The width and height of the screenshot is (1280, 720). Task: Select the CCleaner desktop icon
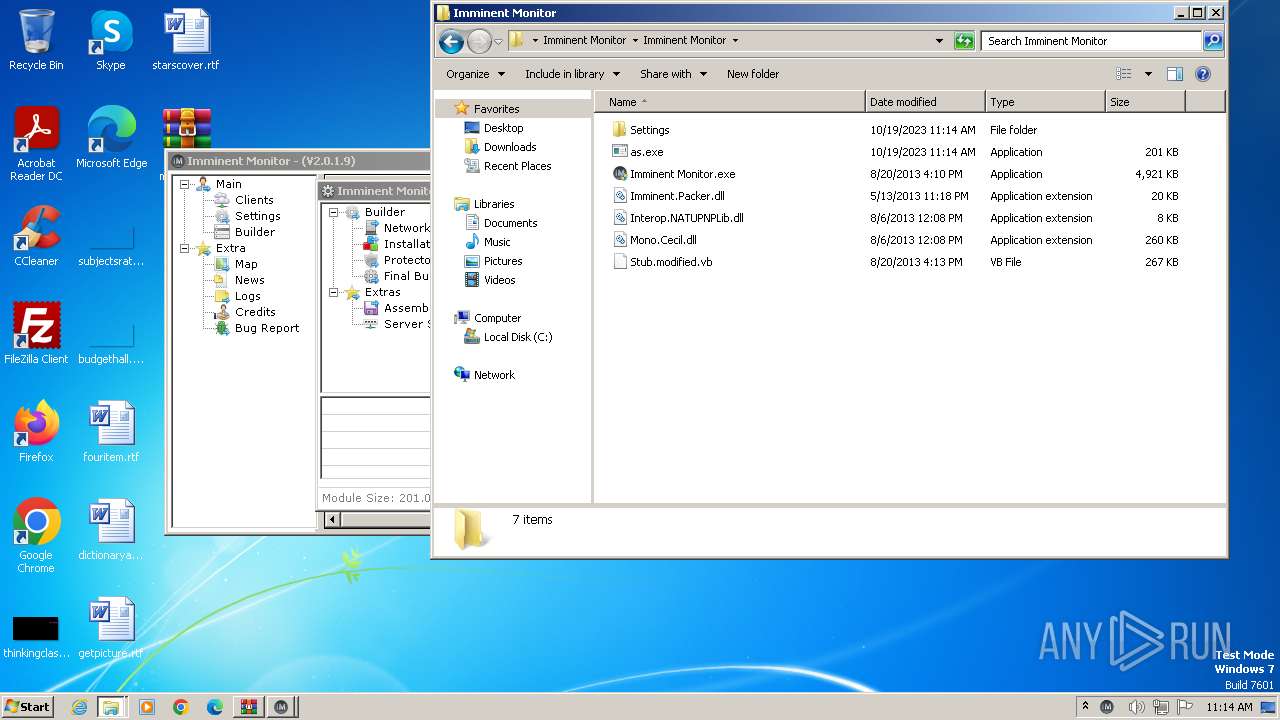36,235
